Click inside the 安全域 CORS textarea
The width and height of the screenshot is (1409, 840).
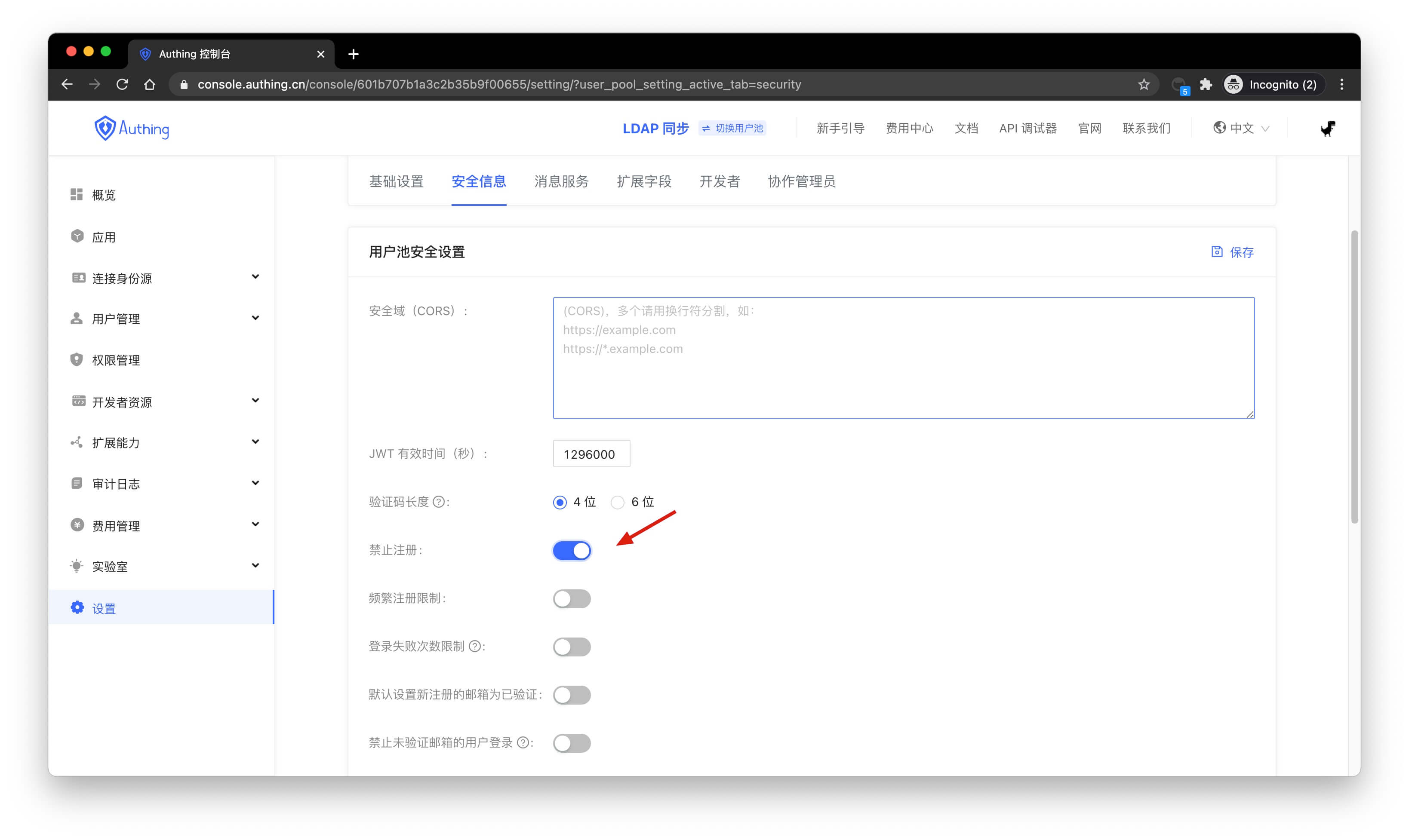(x=903, y=358)
